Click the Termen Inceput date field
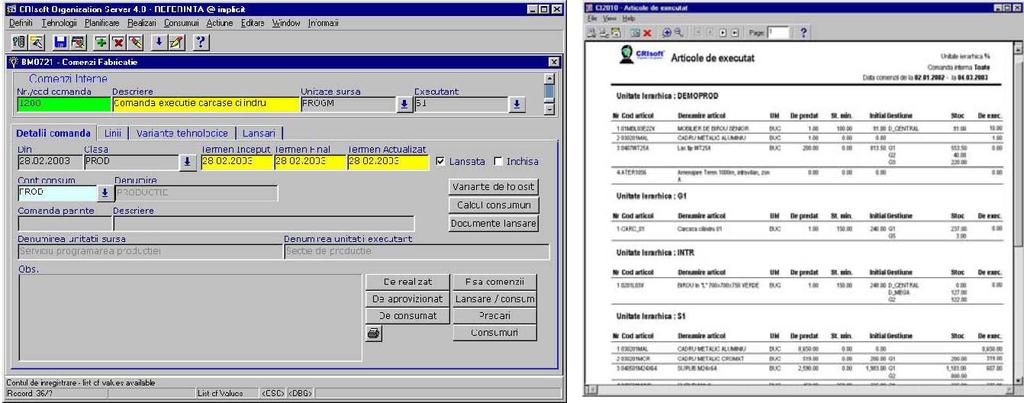1024x403 pixels. (237, 162)
